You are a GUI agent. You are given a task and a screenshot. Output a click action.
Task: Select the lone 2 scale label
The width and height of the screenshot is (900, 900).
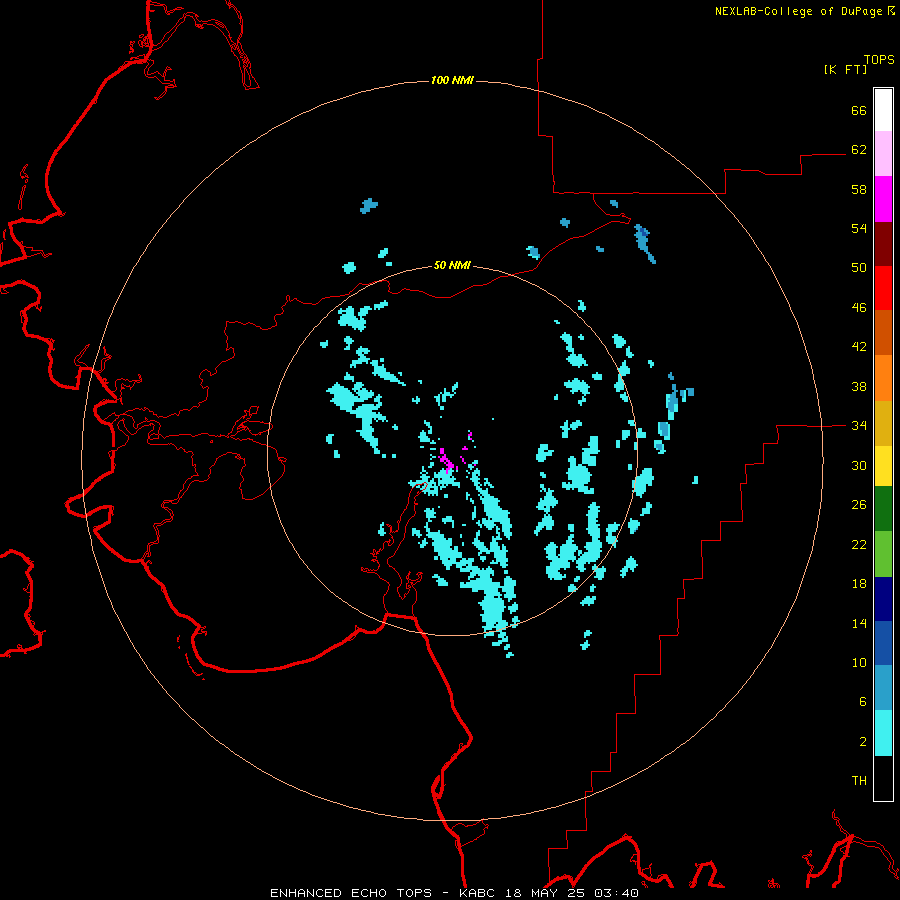pyautogui.click(x=863, y=741)
